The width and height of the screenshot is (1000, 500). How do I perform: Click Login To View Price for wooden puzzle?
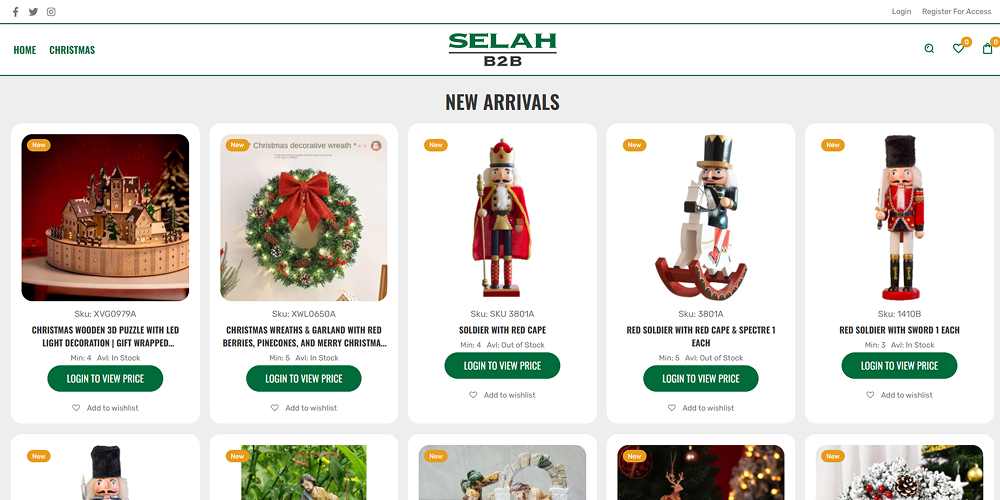point(105,378)
